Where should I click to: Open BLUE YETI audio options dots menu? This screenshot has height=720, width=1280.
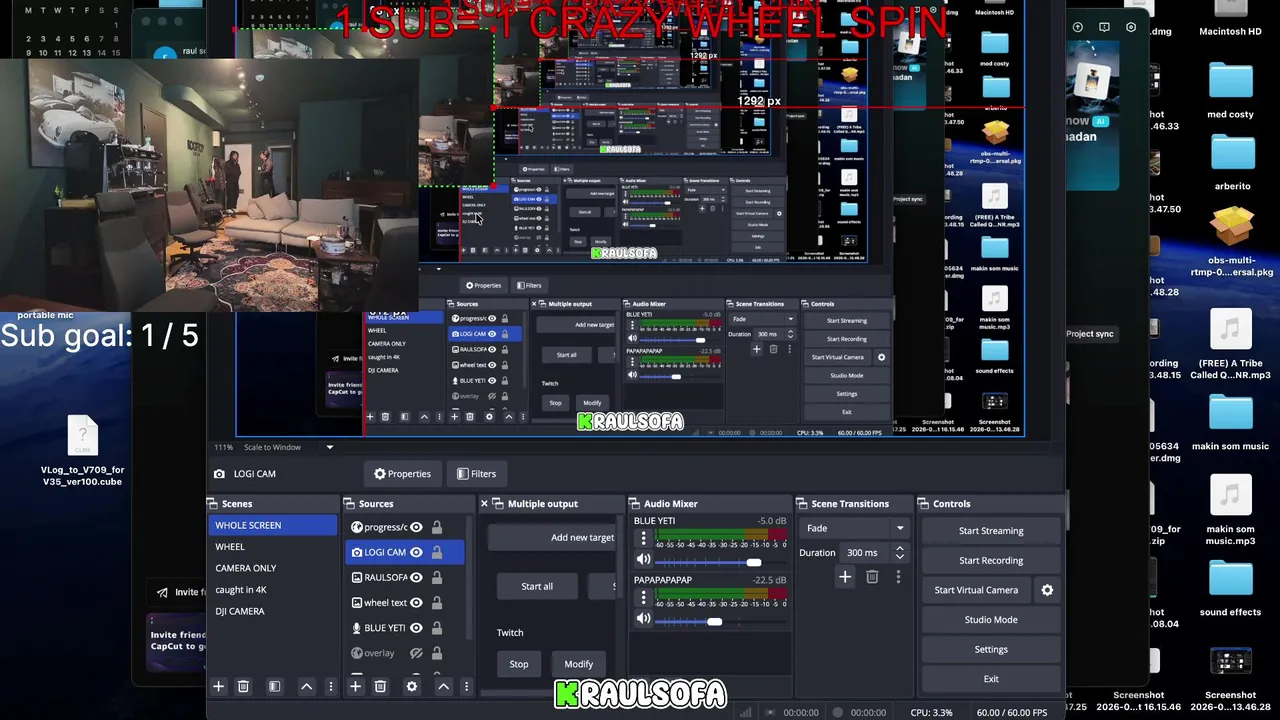[644, 539]
